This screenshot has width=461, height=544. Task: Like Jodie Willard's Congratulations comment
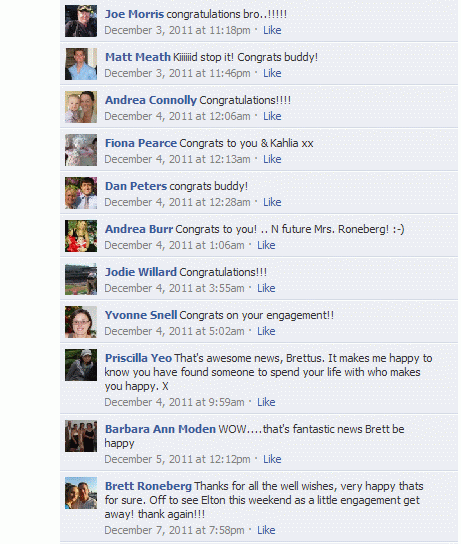[266, 288]
